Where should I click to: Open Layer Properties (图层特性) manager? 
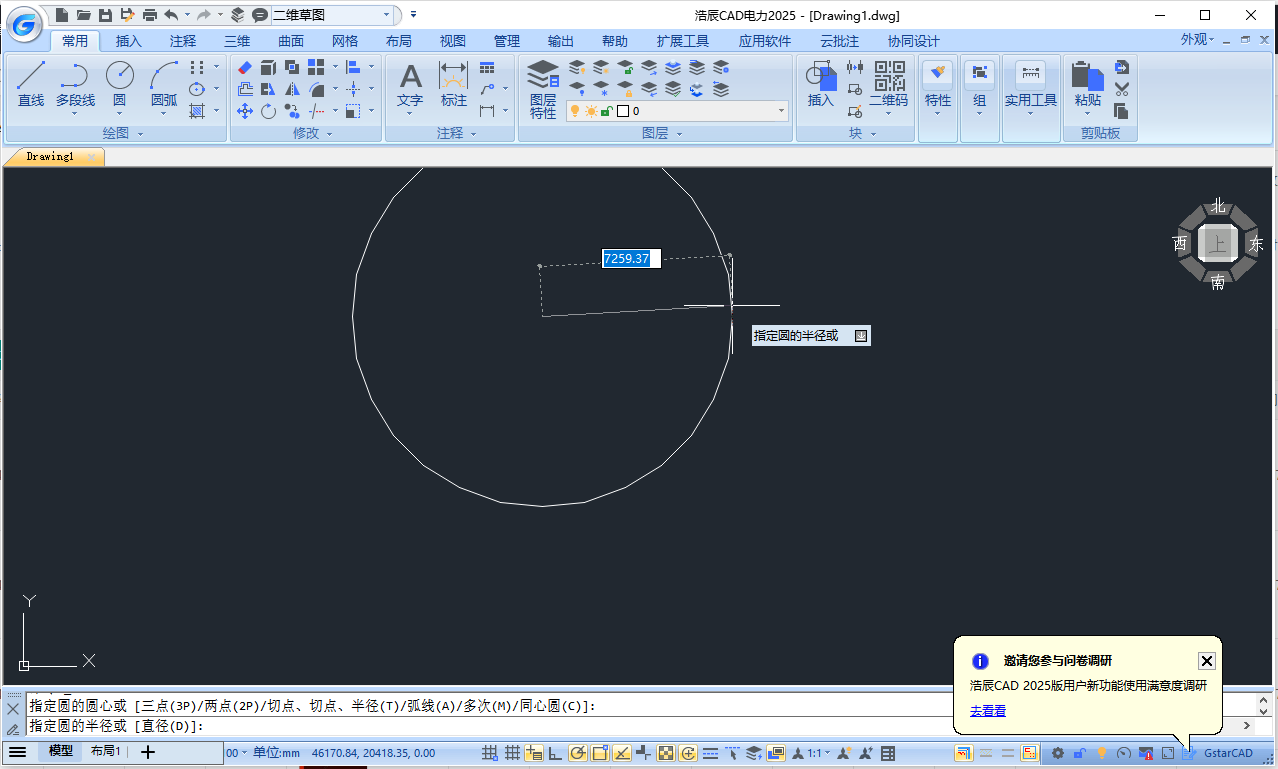click(x=543, y=90)
